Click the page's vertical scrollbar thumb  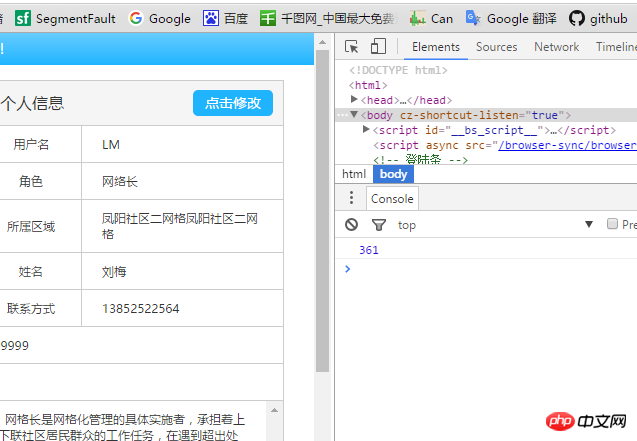[322, 211]
